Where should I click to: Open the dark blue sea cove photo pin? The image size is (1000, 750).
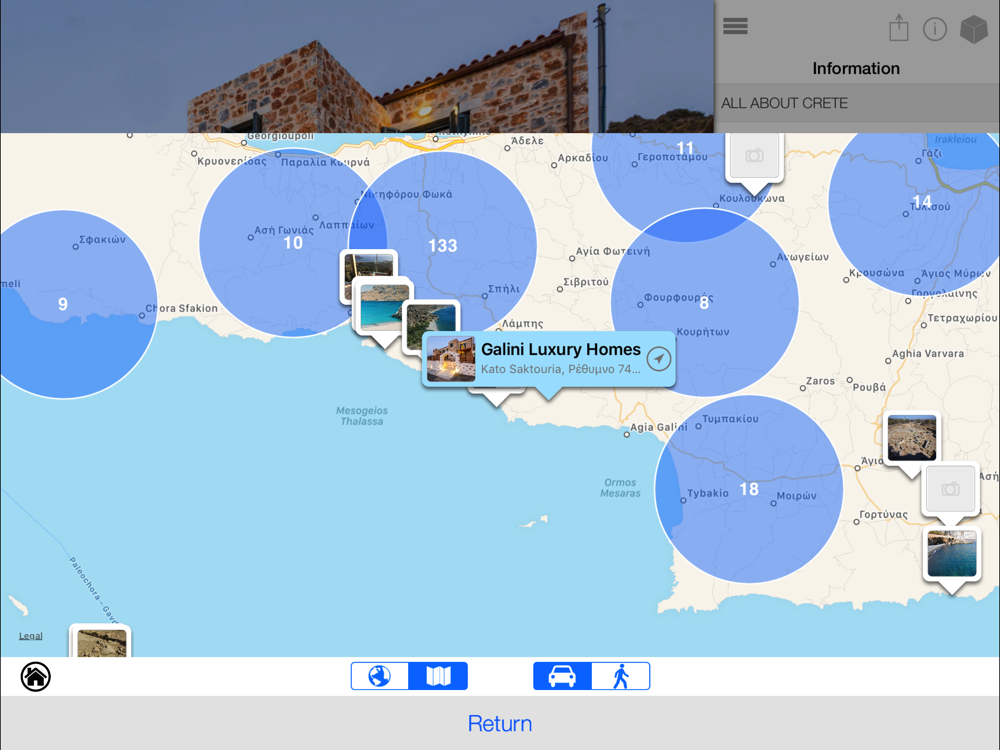[x=952, y=554]
